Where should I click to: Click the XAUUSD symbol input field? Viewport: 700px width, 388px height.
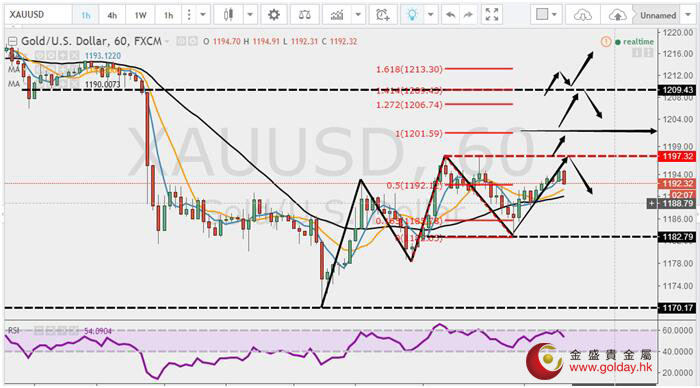pyautogui.click(x=38, y=15)
